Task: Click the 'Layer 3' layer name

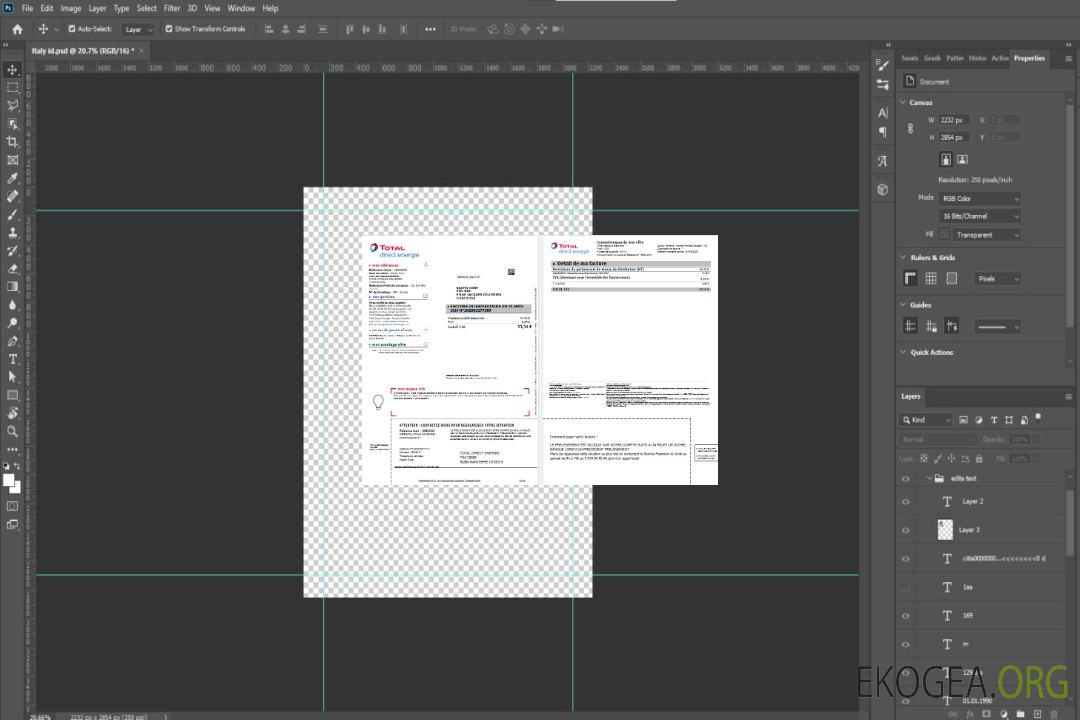Action: pyautogui.click(x=969, y=530)
